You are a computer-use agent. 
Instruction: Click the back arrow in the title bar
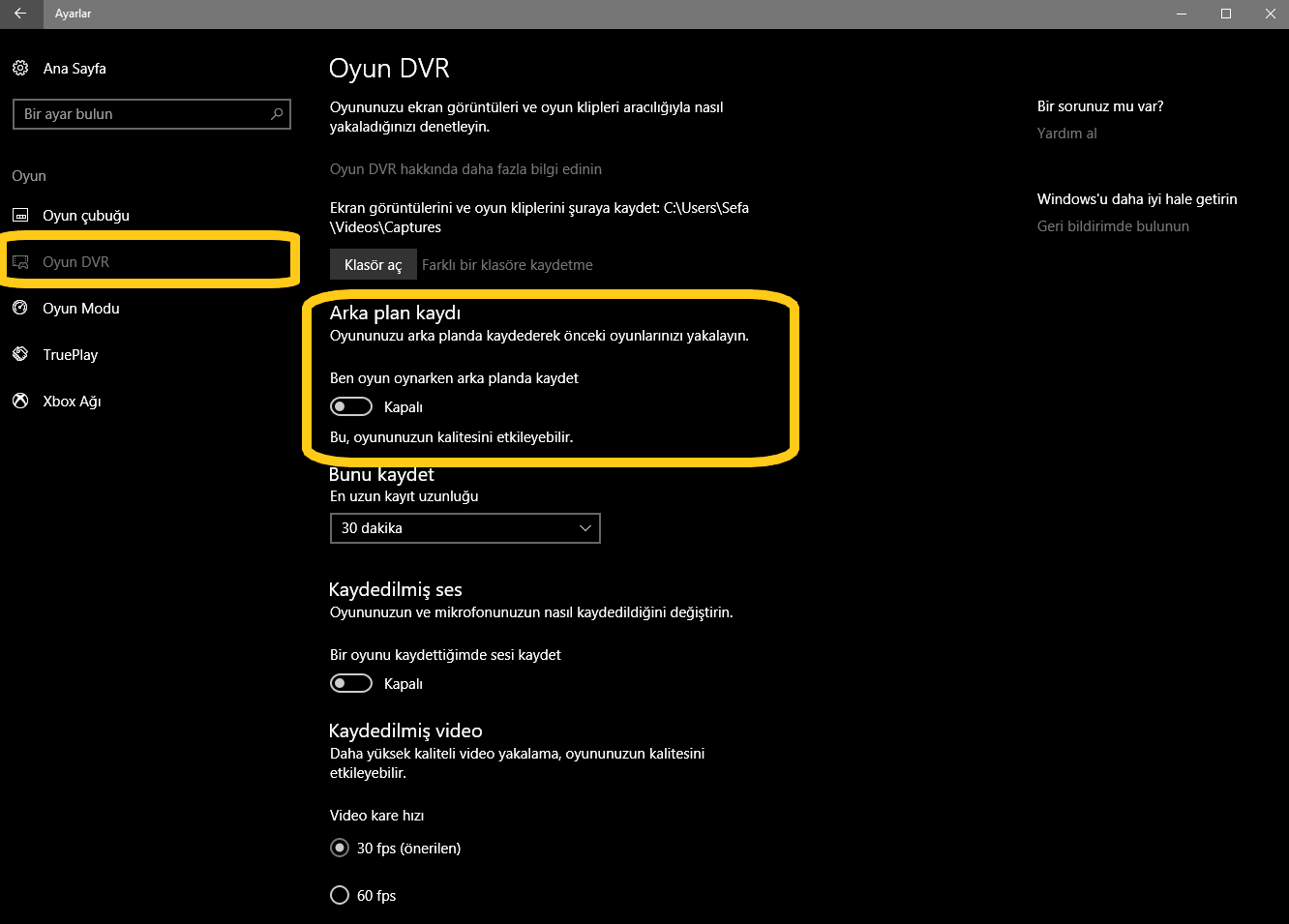(20, 14)
